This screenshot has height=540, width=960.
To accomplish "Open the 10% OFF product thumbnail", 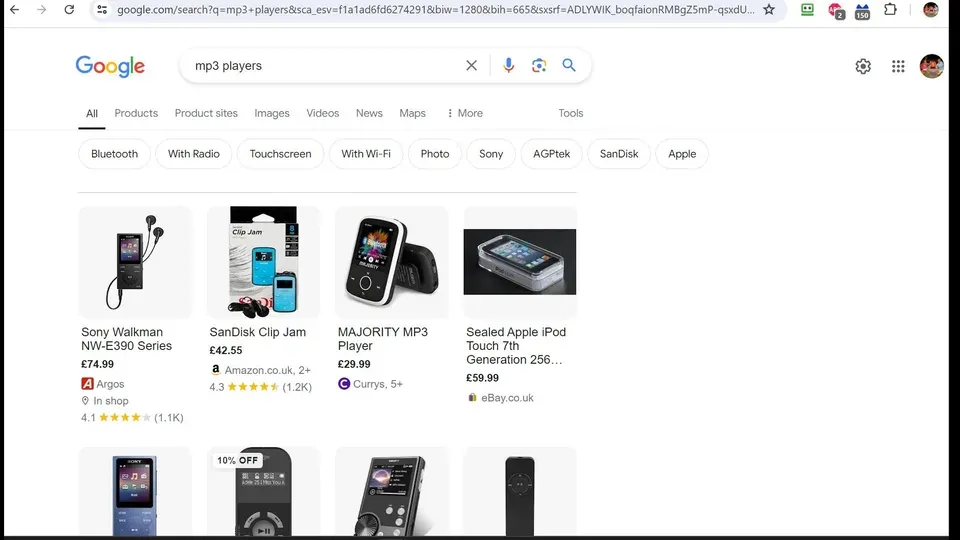I will 263,493.
